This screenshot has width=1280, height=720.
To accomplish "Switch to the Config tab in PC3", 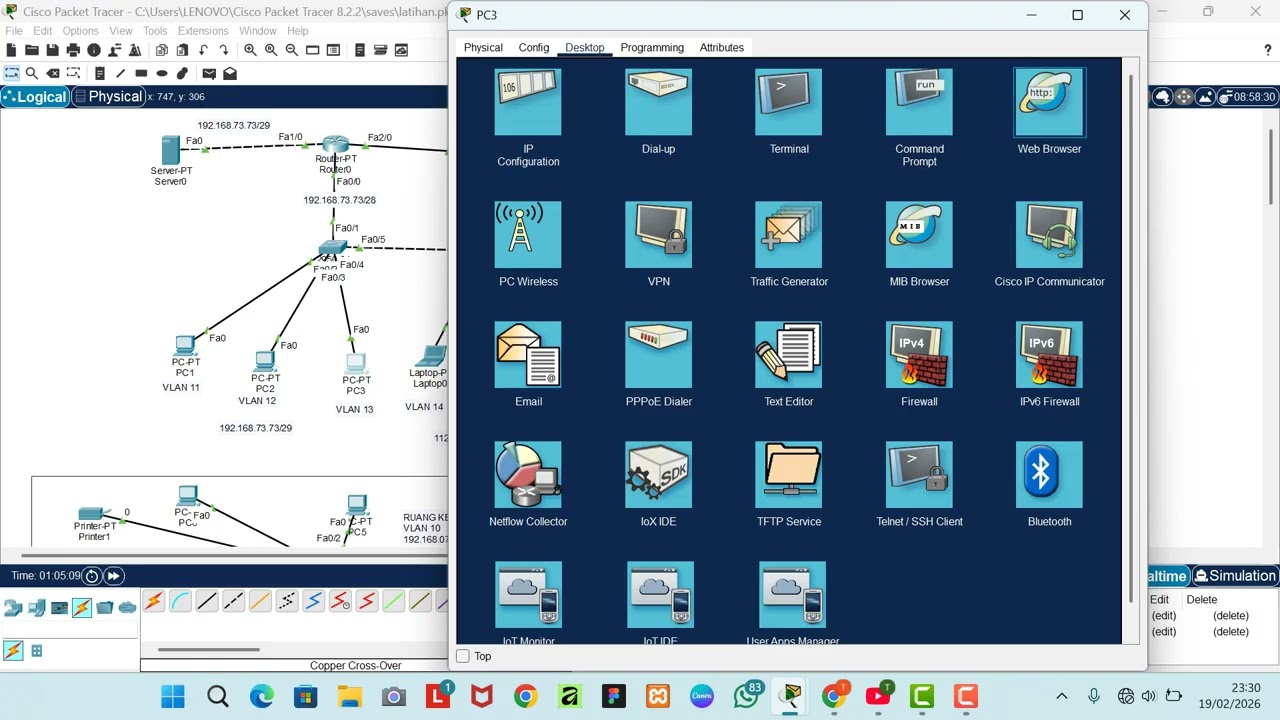I will click(x=534, y=47).
